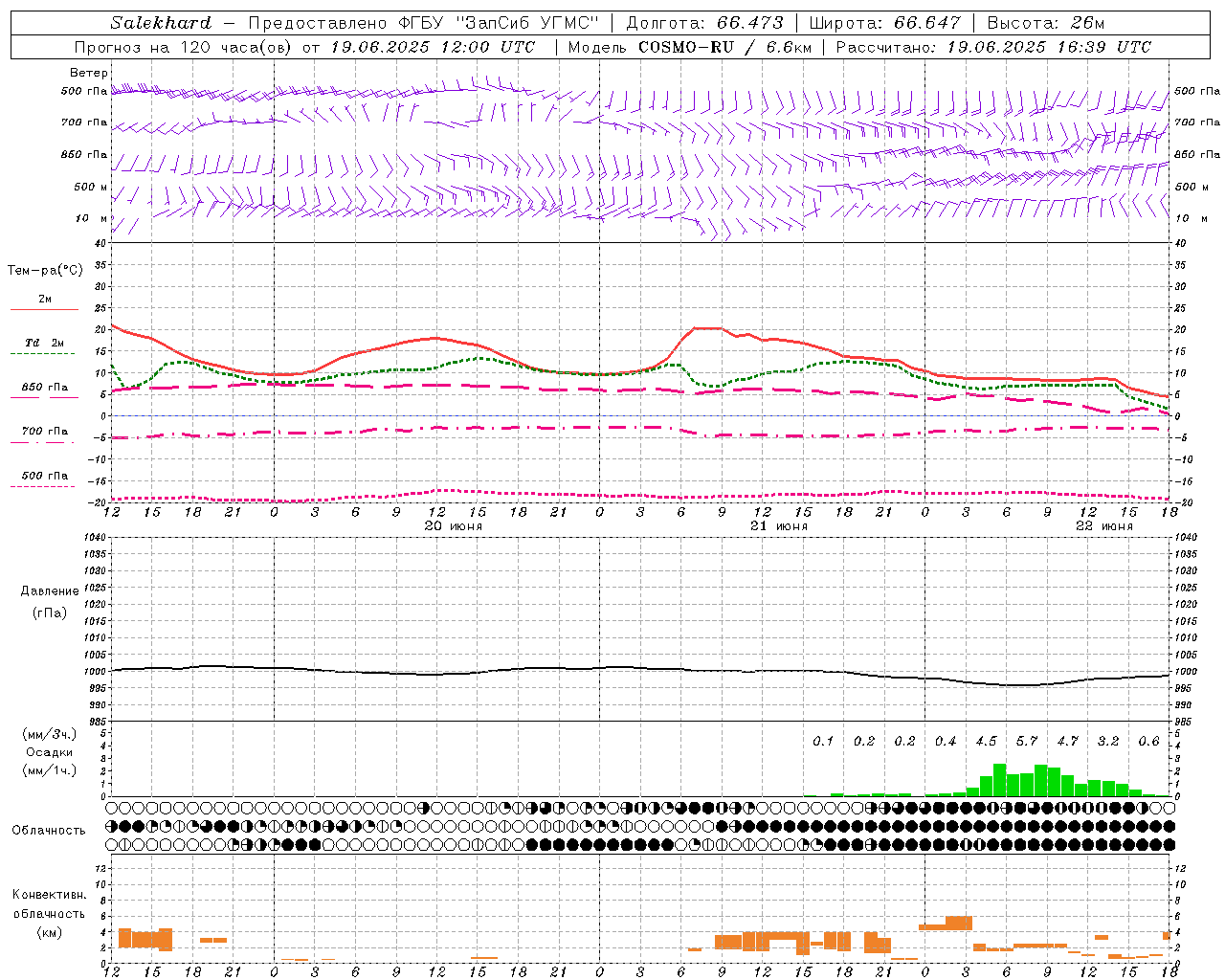Click the "Осадки" precipitation label
This screenshot has height=980, width=1225.
click(x=50, y=752)
